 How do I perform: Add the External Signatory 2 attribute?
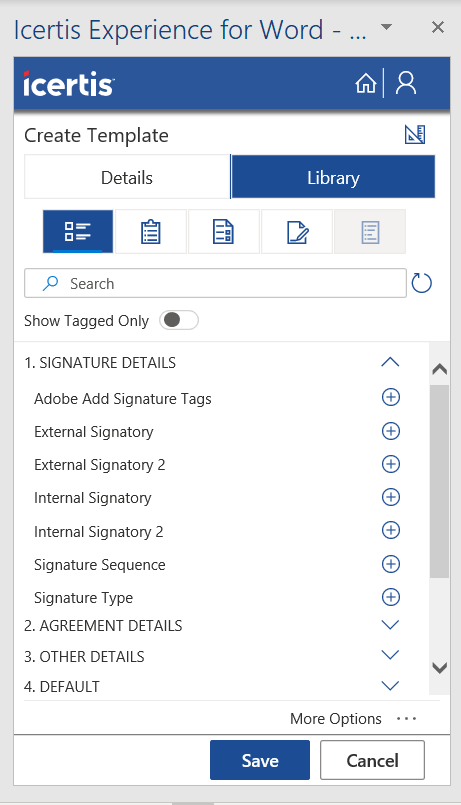[391, 464]
